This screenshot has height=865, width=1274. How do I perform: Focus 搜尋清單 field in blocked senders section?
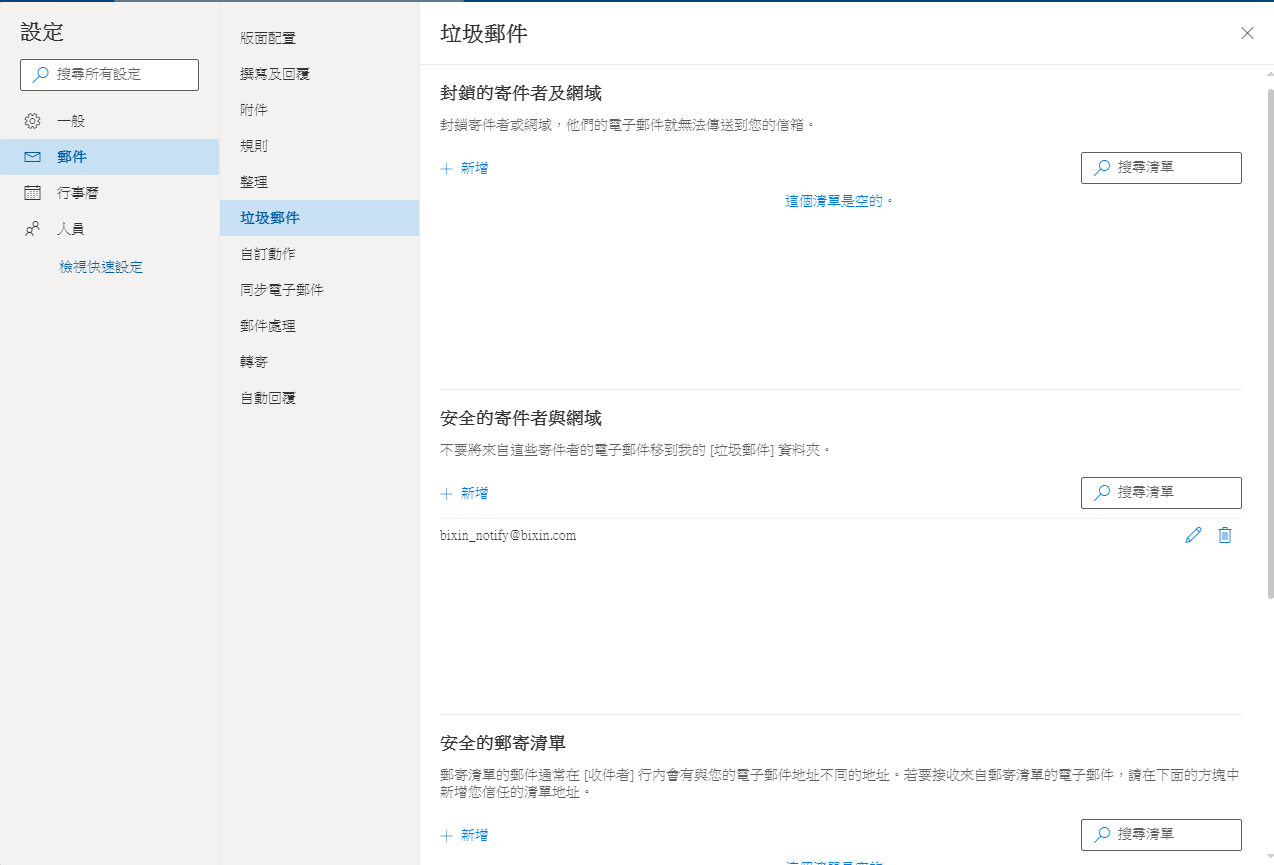[1161, 168]
